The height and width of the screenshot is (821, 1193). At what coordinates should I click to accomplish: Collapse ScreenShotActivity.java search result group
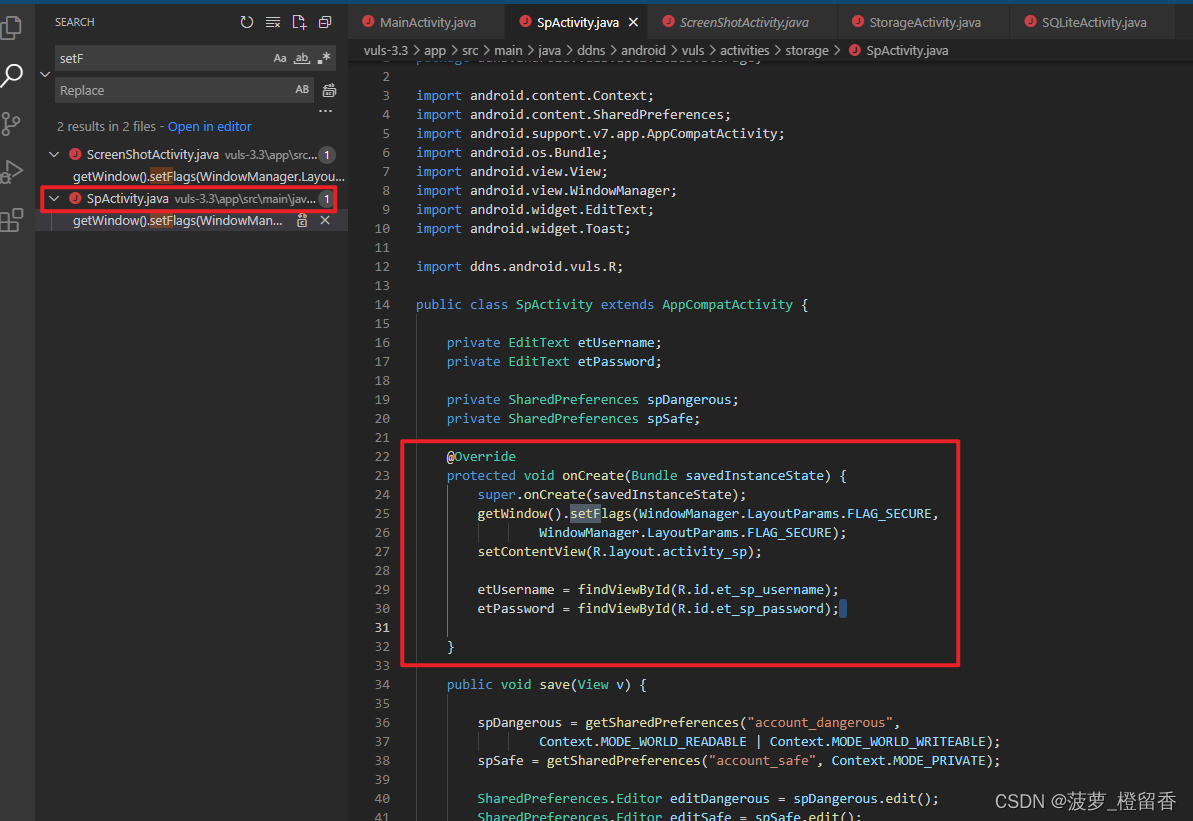(54, 154)
